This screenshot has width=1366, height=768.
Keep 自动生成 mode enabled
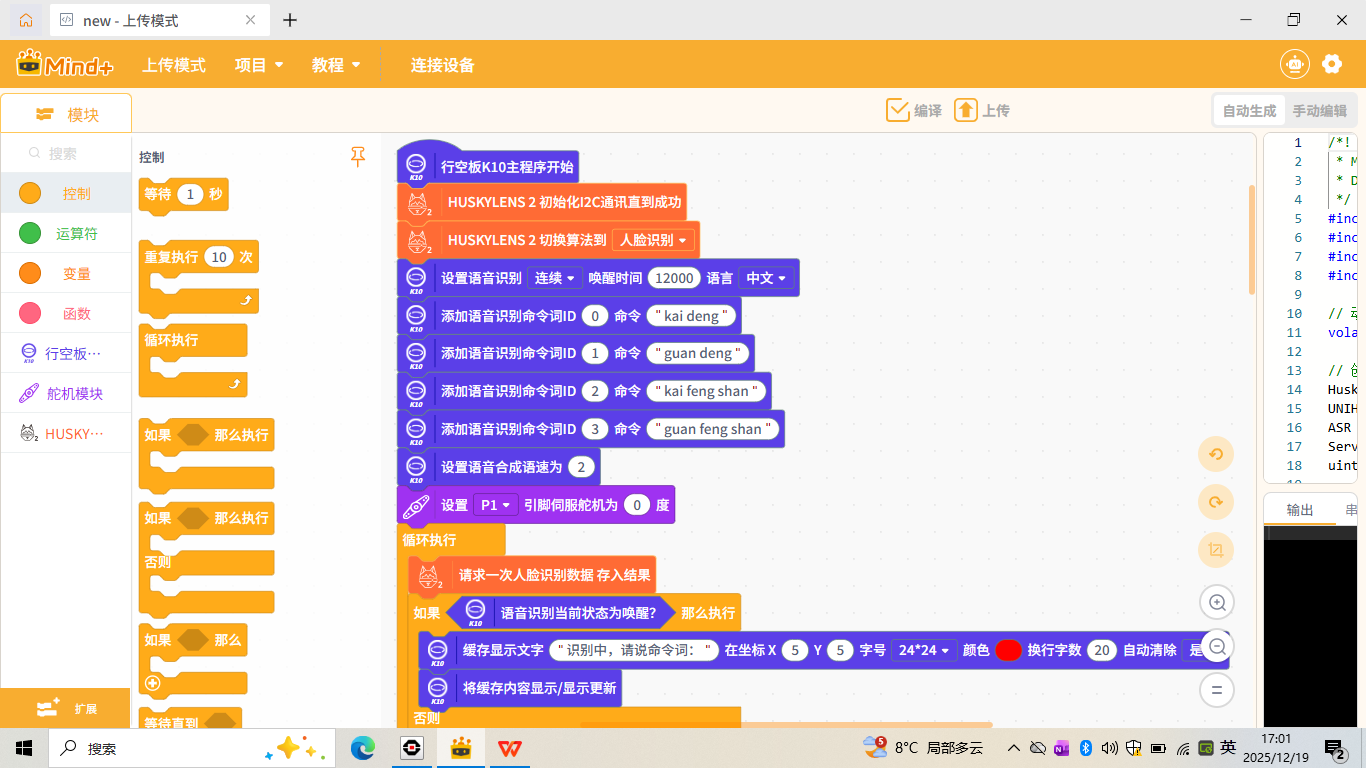point(1248,110)
